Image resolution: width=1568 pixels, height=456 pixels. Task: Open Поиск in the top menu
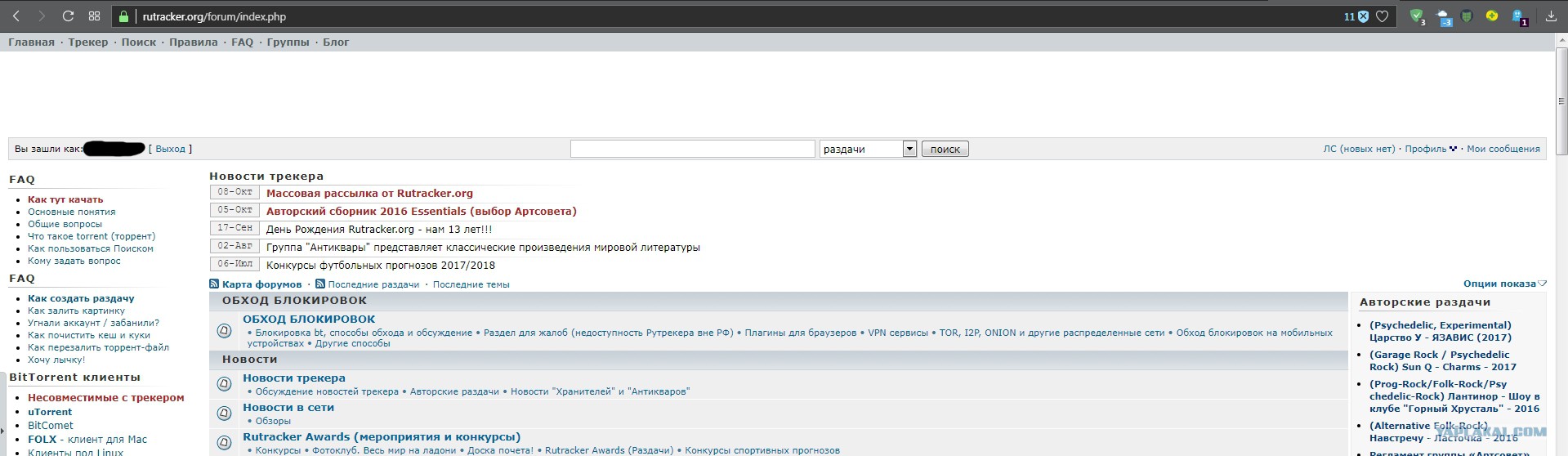(139, 42)
